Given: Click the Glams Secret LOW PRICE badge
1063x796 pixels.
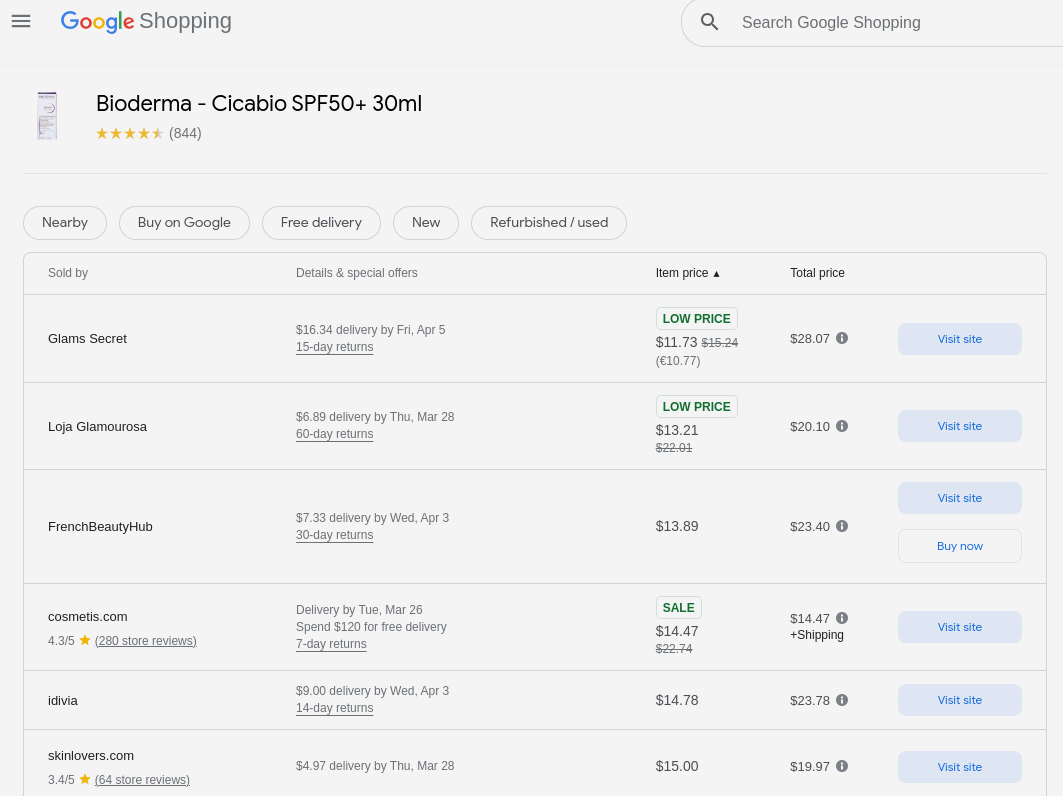Looking at the screenshot, I should click(x=696, y=319).
